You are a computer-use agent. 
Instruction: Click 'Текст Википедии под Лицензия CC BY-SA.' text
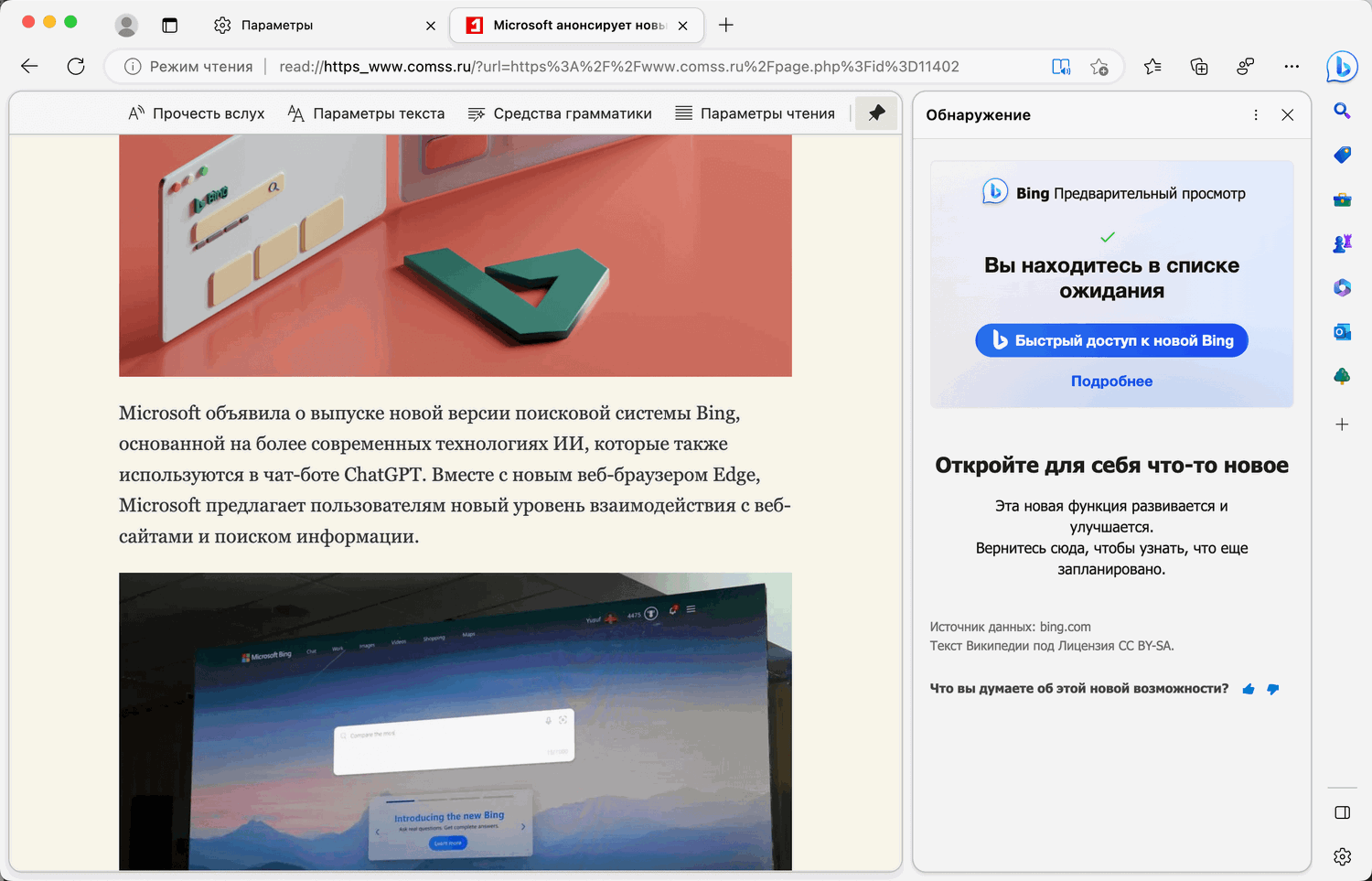click(1052, 646)
